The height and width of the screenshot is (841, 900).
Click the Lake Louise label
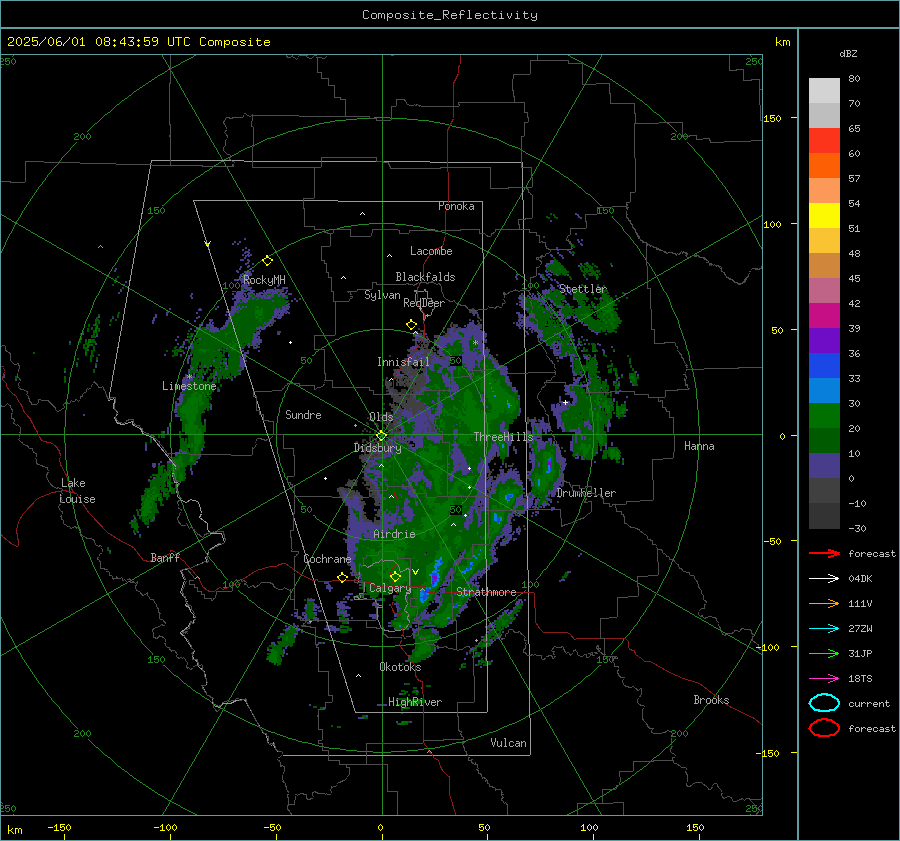click(77, 491)
